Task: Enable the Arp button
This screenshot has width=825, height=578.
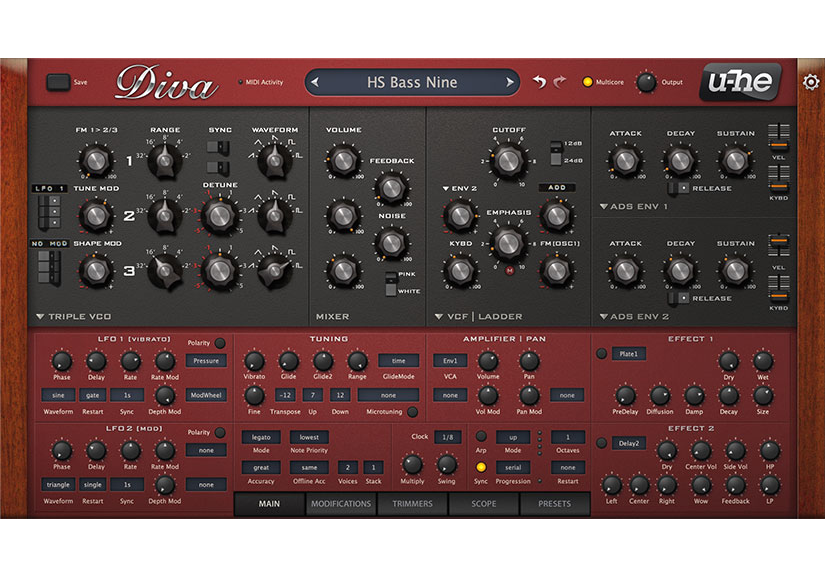Action: coord(481,436)
